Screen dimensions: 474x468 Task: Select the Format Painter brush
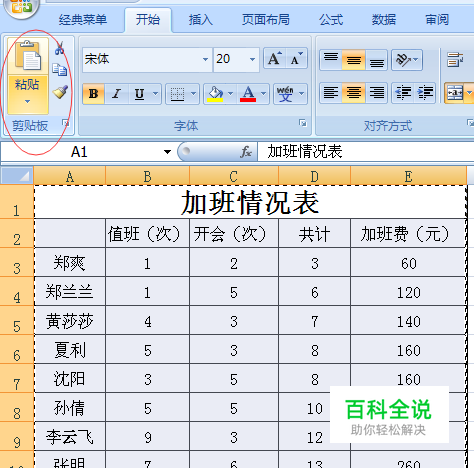(x=60, y=92)
